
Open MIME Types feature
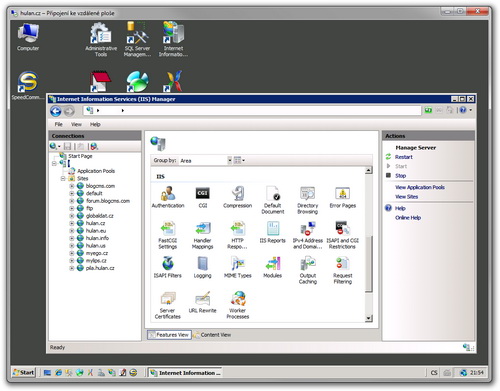coord(238,267)
